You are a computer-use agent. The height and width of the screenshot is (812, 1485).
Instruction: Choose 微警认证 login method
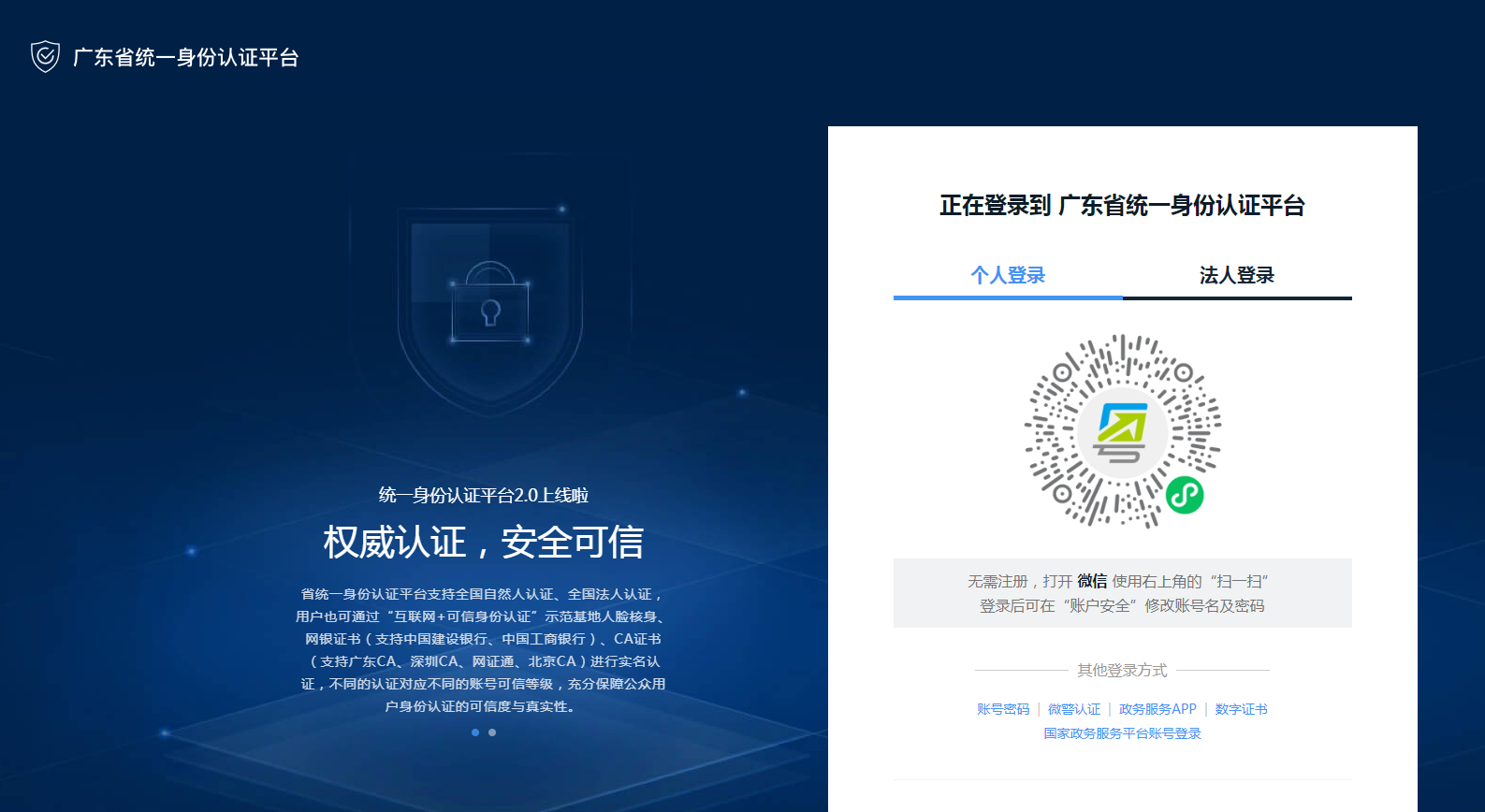[1074, 709]
